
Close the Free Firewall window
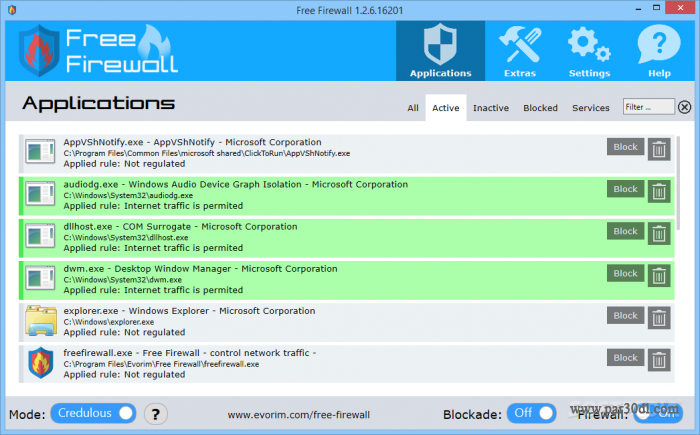680,8
